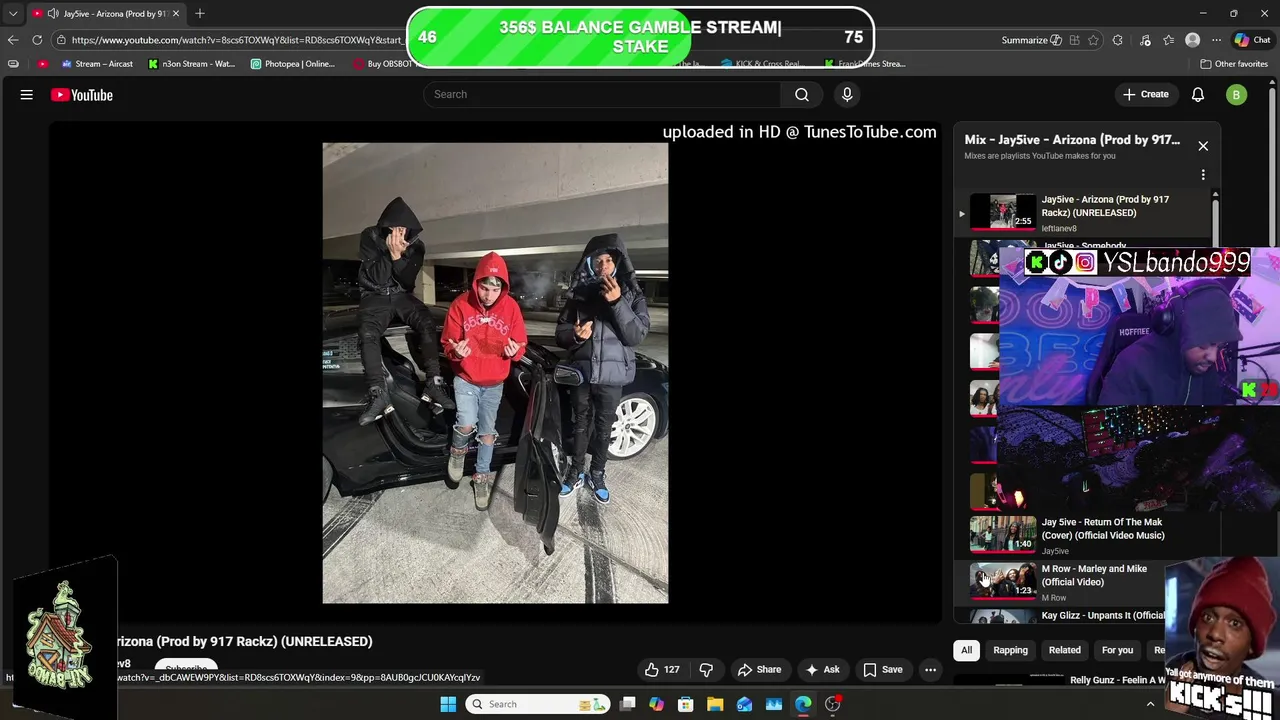Select the For you filter chip
The image size is (1280, 720).
pyautogui.click(x=1117, y=650)
